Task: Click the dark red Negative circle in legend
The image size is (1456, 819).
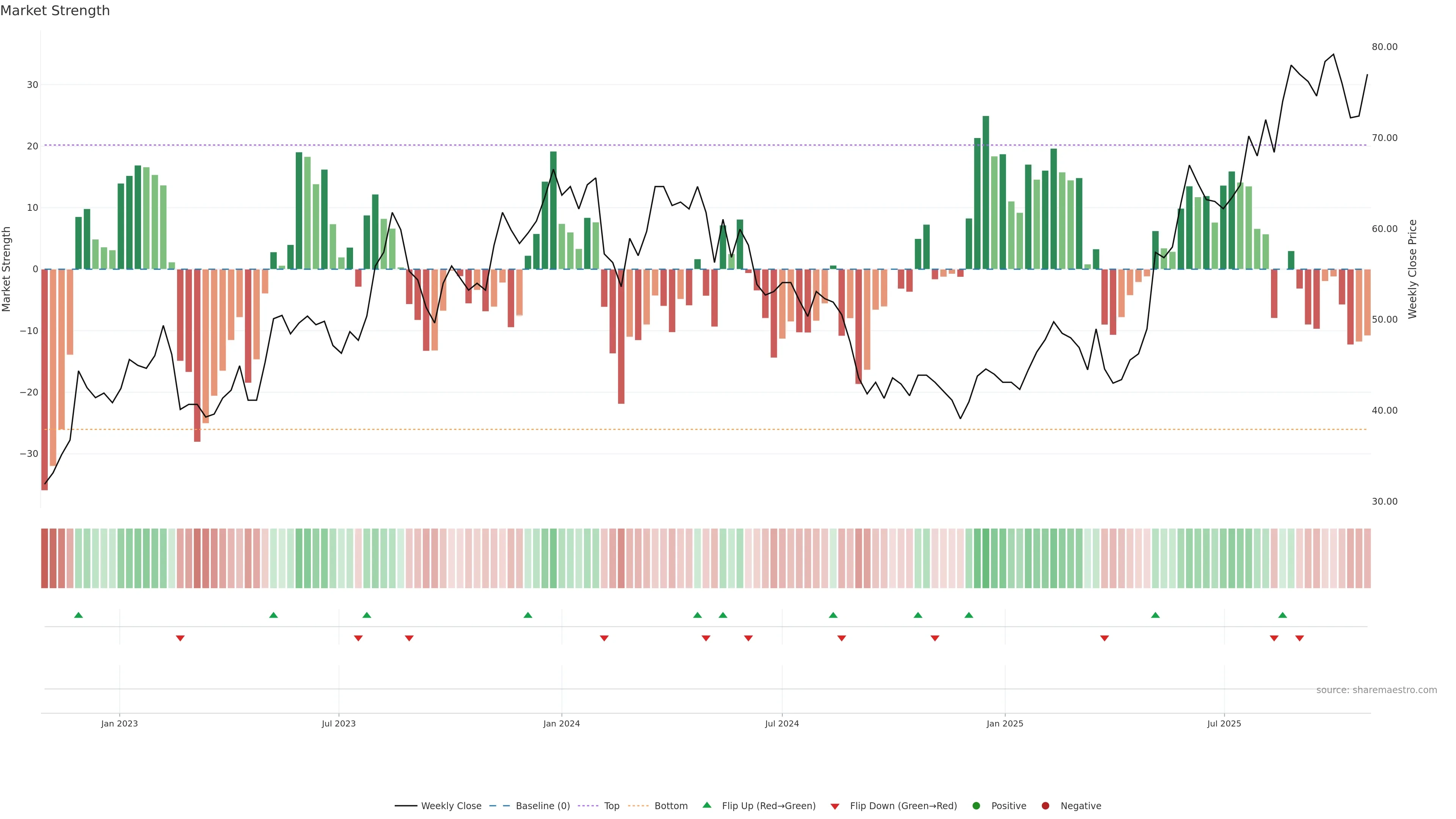Action: pos(1045,805)
